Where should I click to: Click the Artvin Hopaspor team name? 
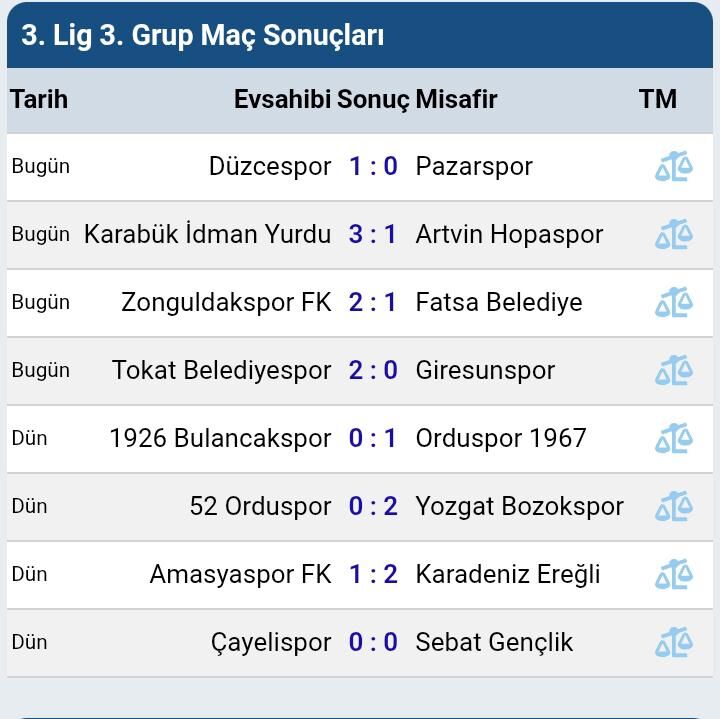click(x=509, y=235)
